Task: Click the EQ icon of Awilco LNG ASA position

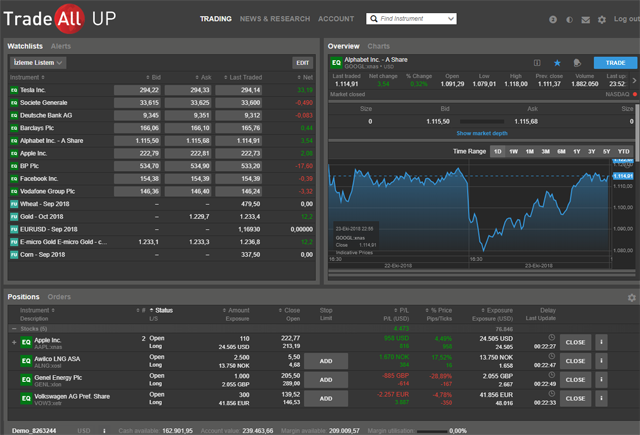Action: (x=26, y=361)
